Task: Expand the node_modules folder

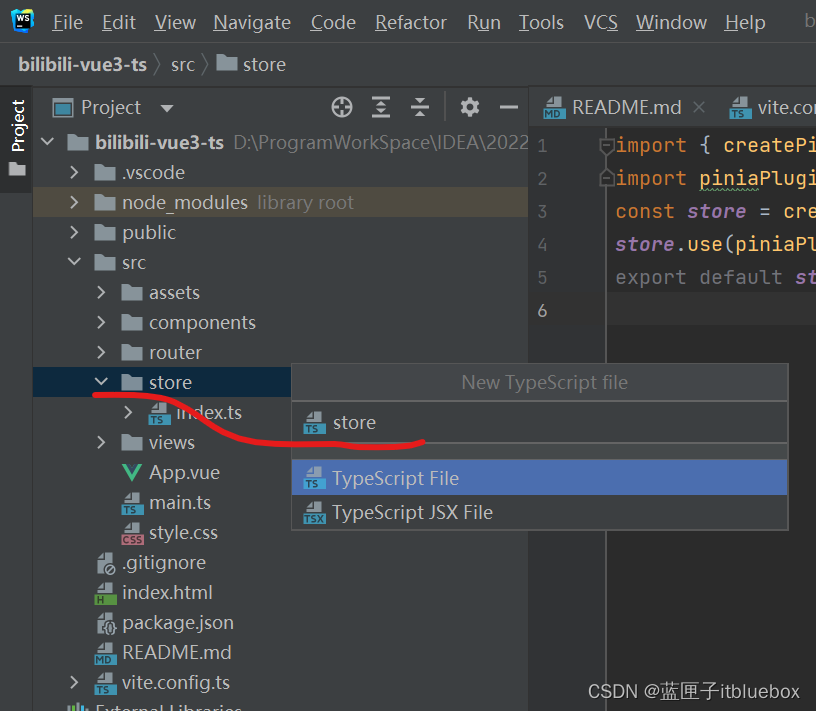Action: point(74,203)
